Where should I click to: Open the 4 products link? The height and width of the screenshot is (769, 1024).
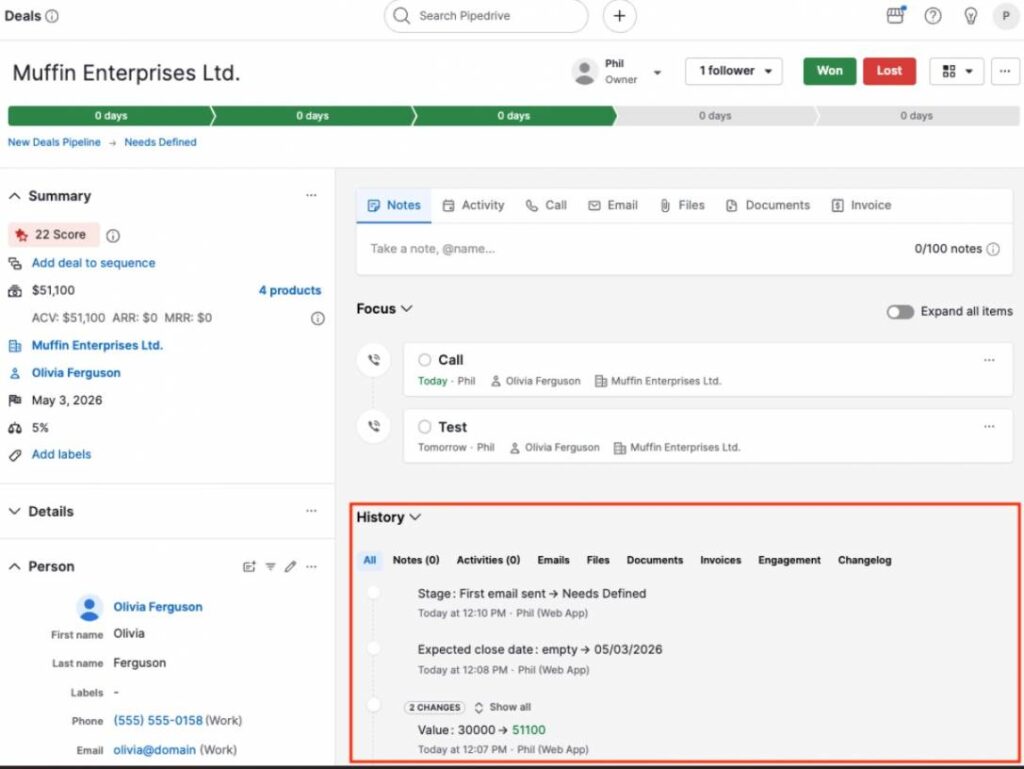point(290,290)
